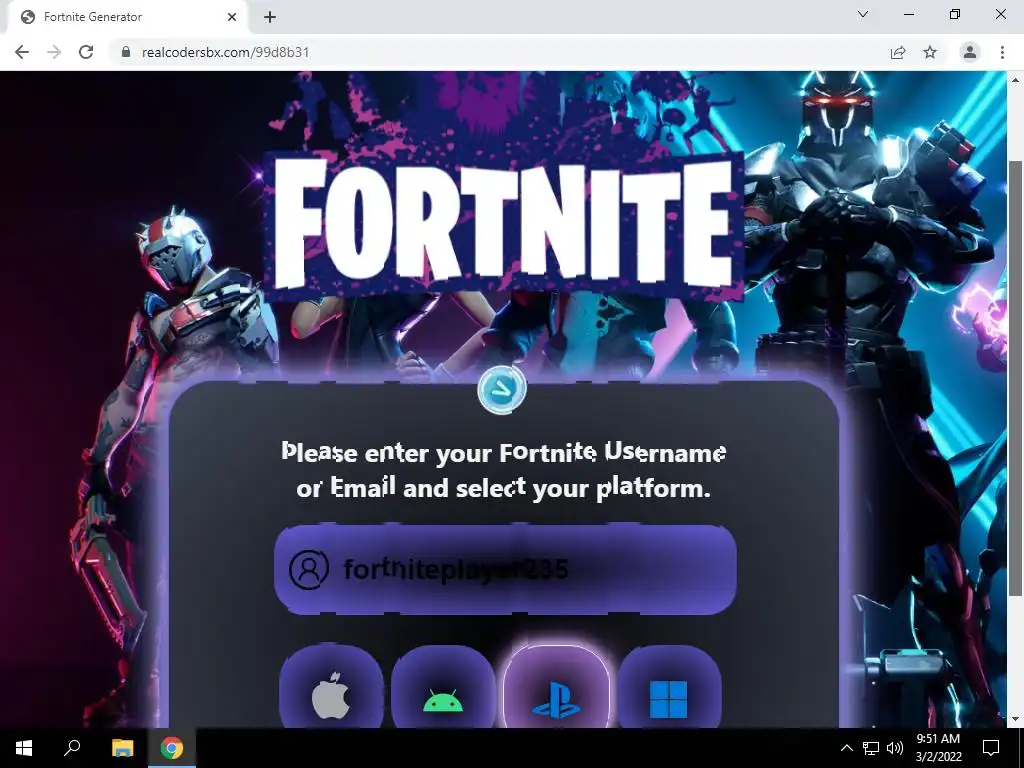Open the Chrome three-dot menu
The height and width of the screenshot is (768, 1024).
[1002, 52]
